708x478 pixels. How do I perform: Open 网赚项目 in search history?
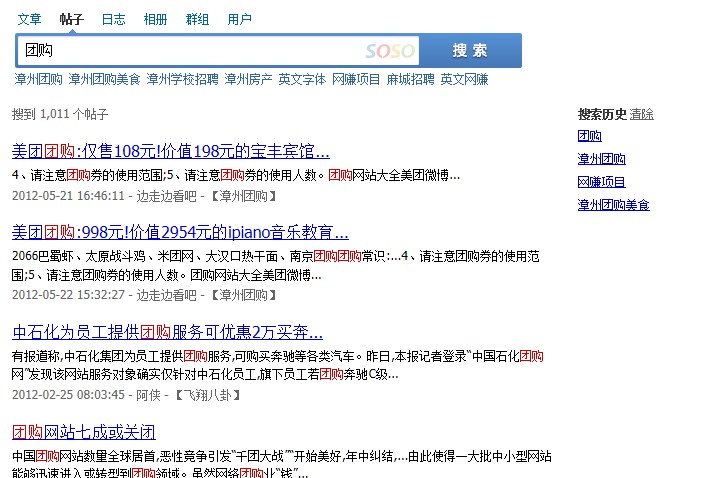click(x=601, y=182)
